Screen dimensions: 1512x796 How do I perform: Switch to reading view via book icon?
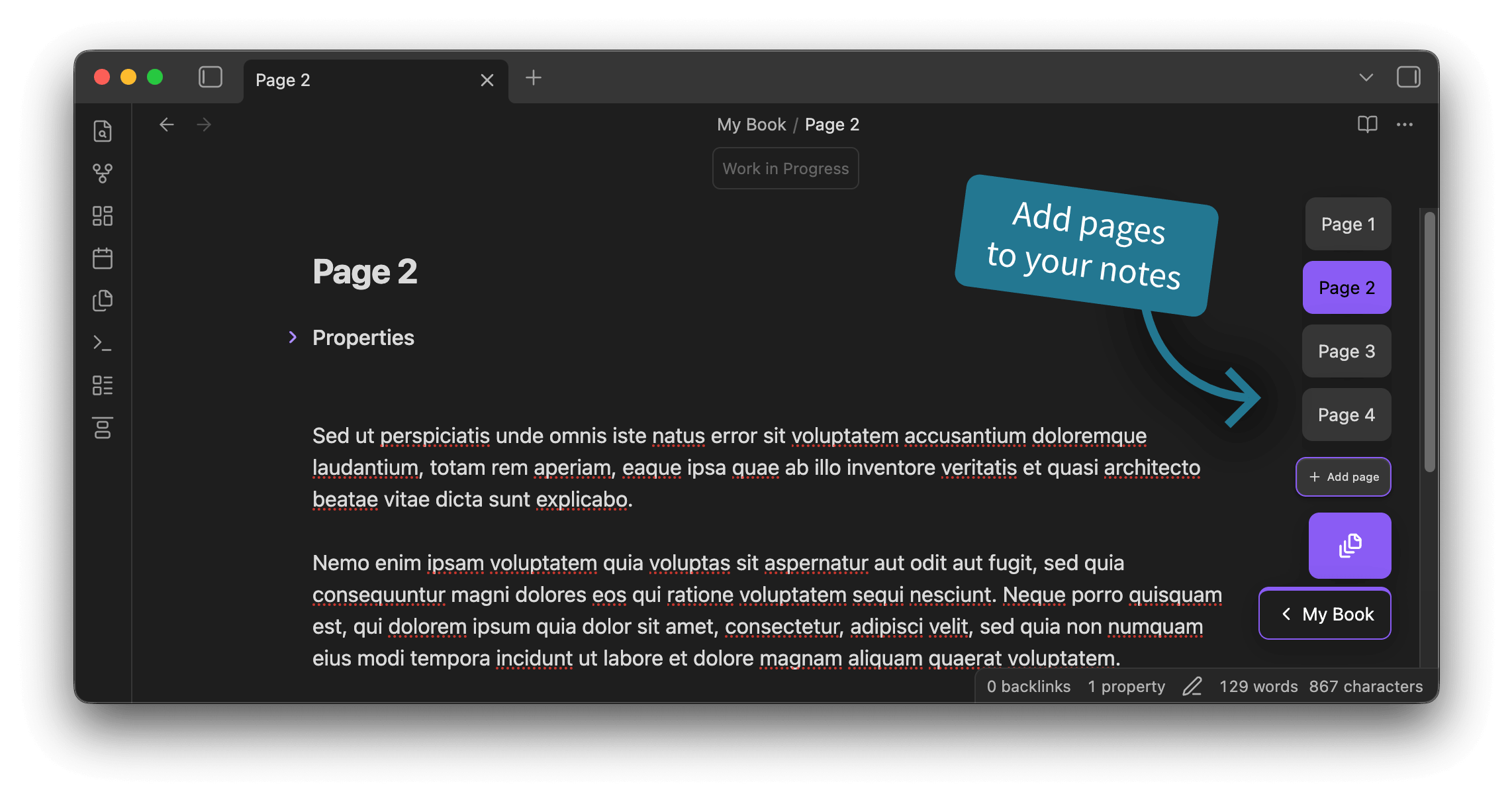tap(1367, 124)
